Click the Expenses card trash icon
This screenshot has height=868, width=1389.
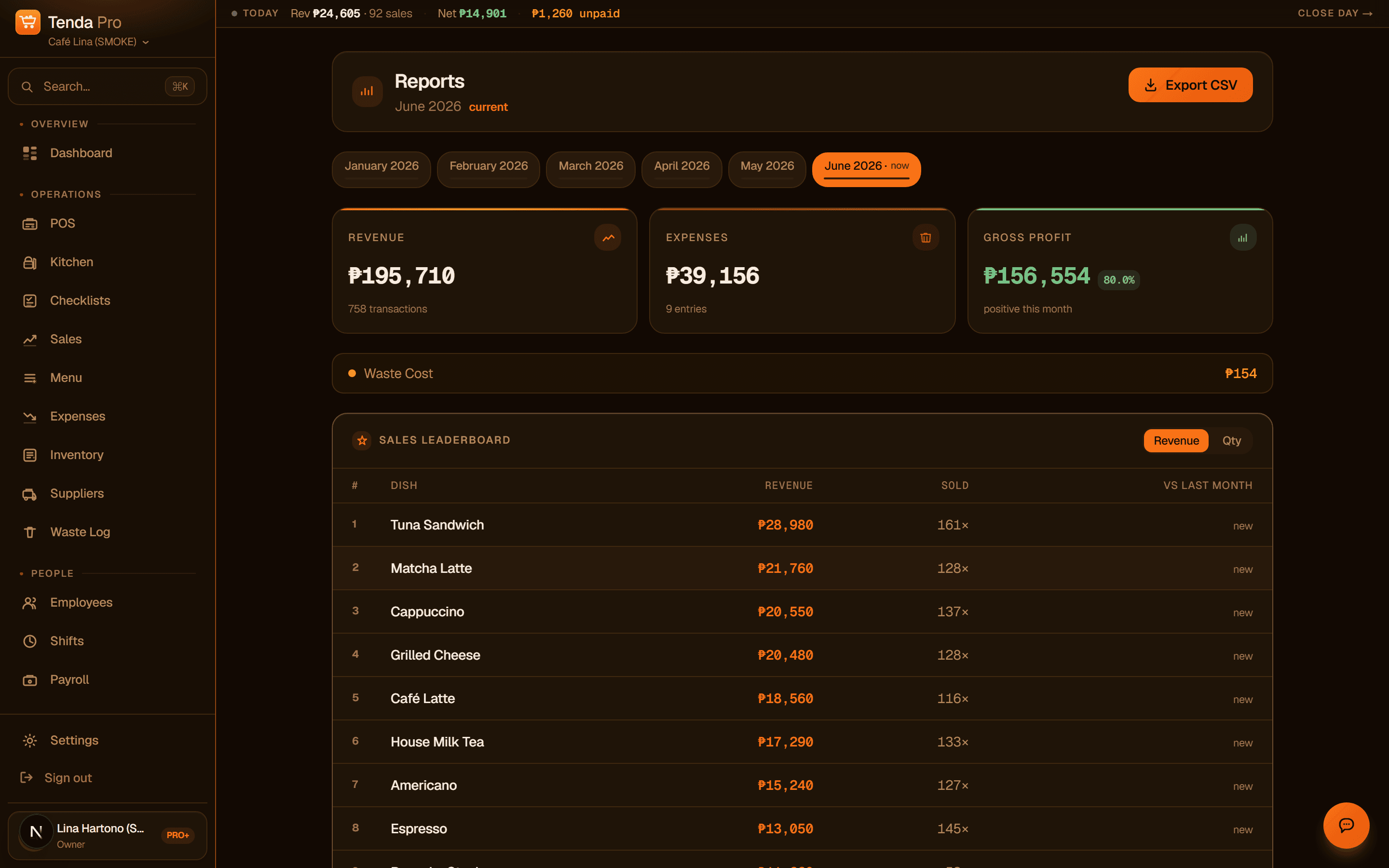925,238
